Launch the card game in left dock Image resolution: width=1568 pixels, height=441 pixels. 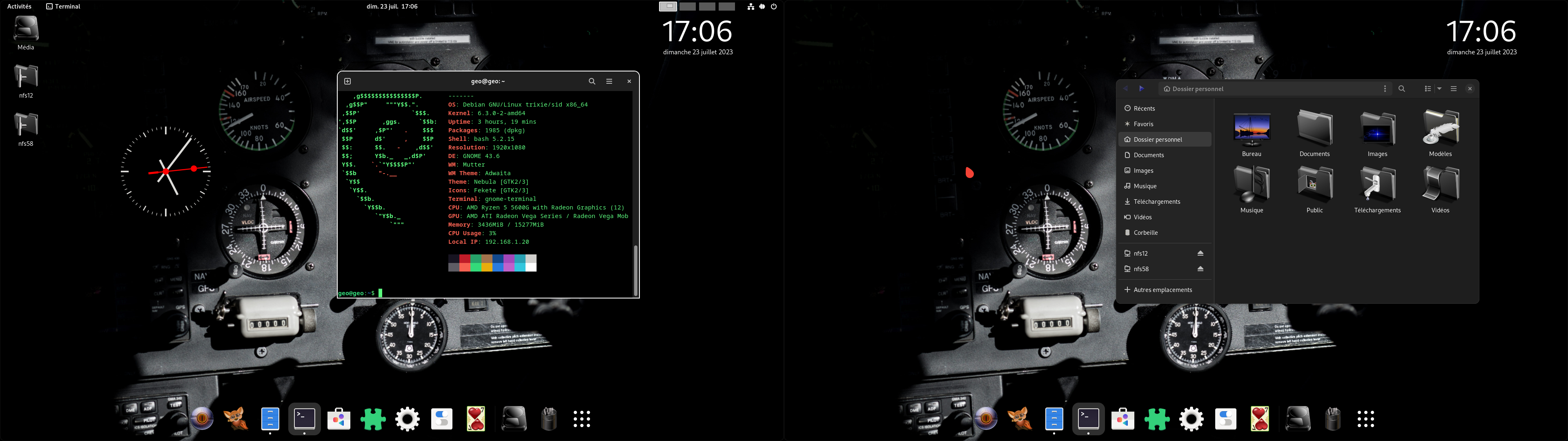[476, 419]
